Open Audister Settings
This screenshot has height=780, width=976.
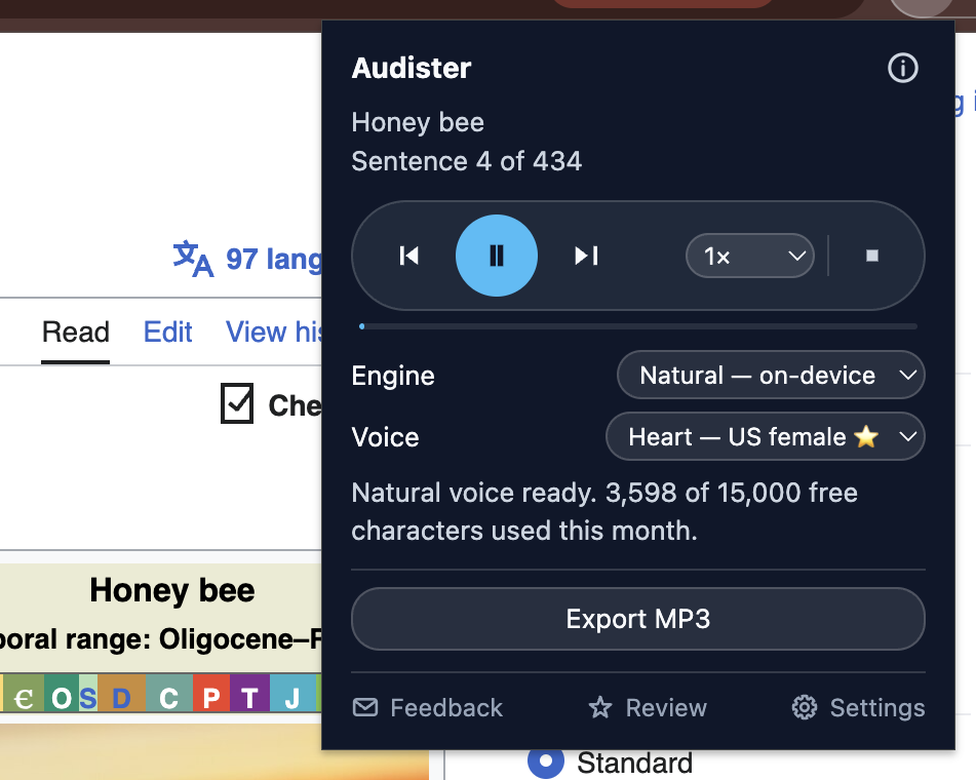(x=858, y=708)
